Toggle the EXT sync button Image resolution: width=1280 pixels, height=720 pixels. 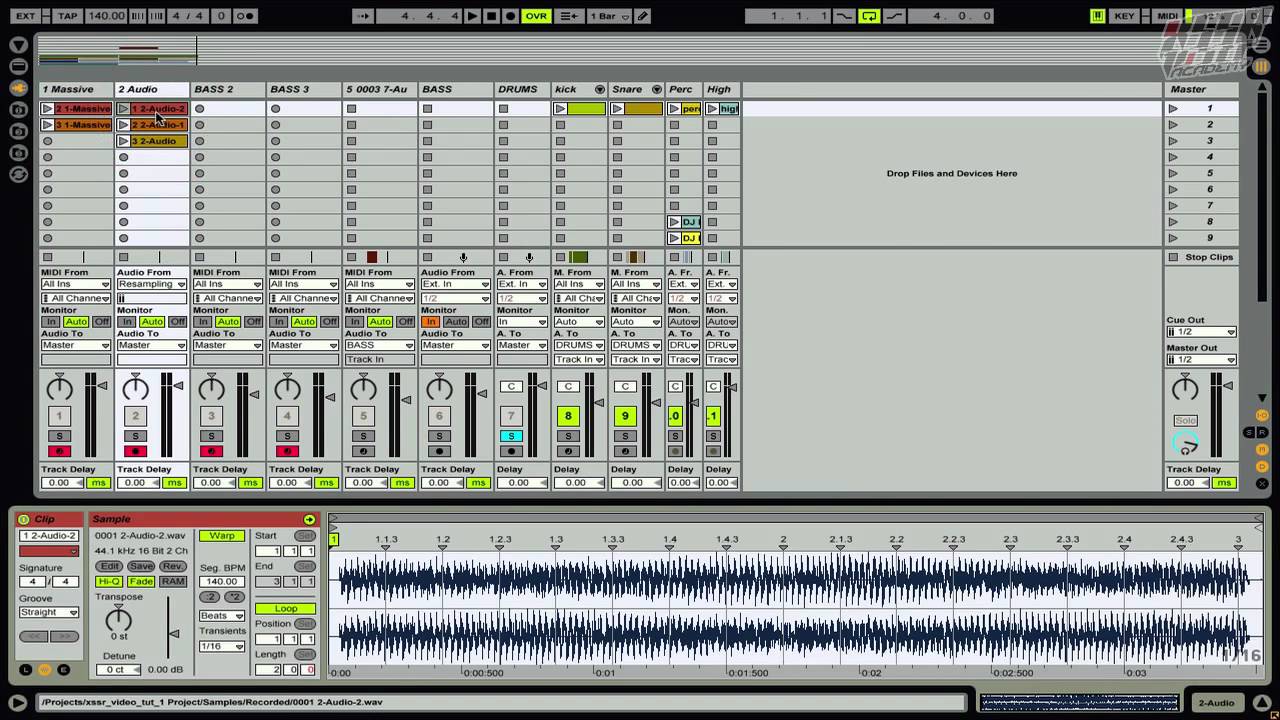(25, 16)
